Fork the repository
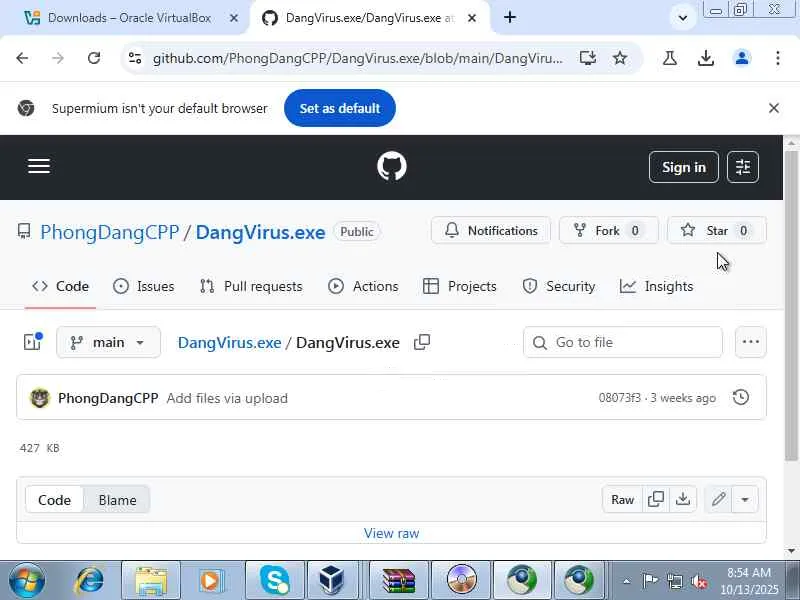 [608, 231]
